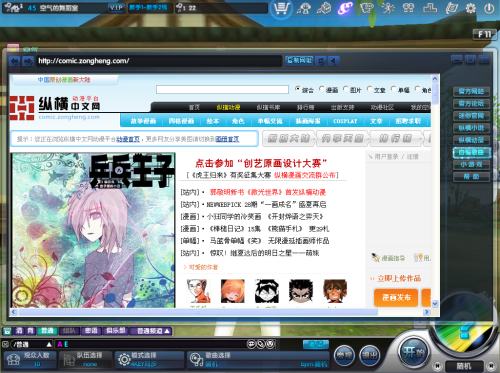
Task: Click the power exit icon
Action: pos(489,8)
